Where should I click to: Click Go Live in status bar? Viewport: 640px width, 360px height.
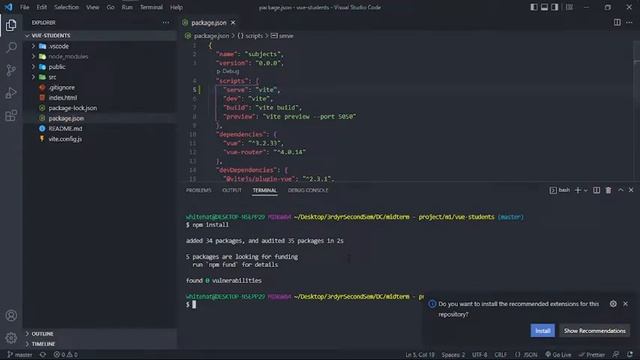[x=558, y=355]
